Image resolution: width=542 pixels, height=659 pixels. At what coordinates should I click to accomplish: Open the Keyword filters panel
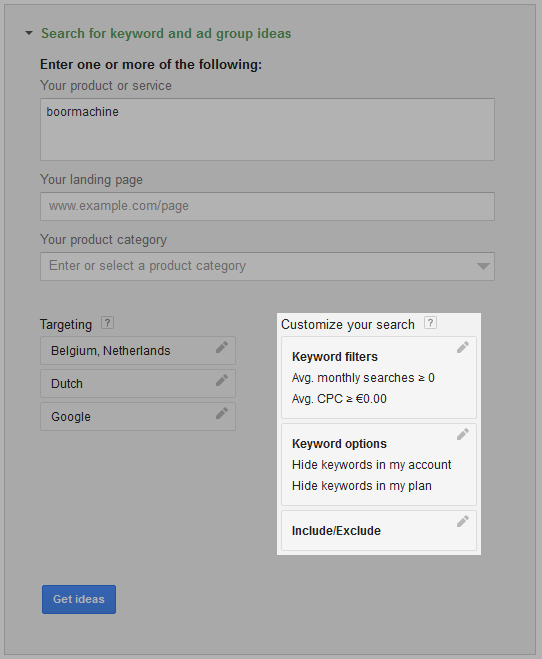pos(379,377)
